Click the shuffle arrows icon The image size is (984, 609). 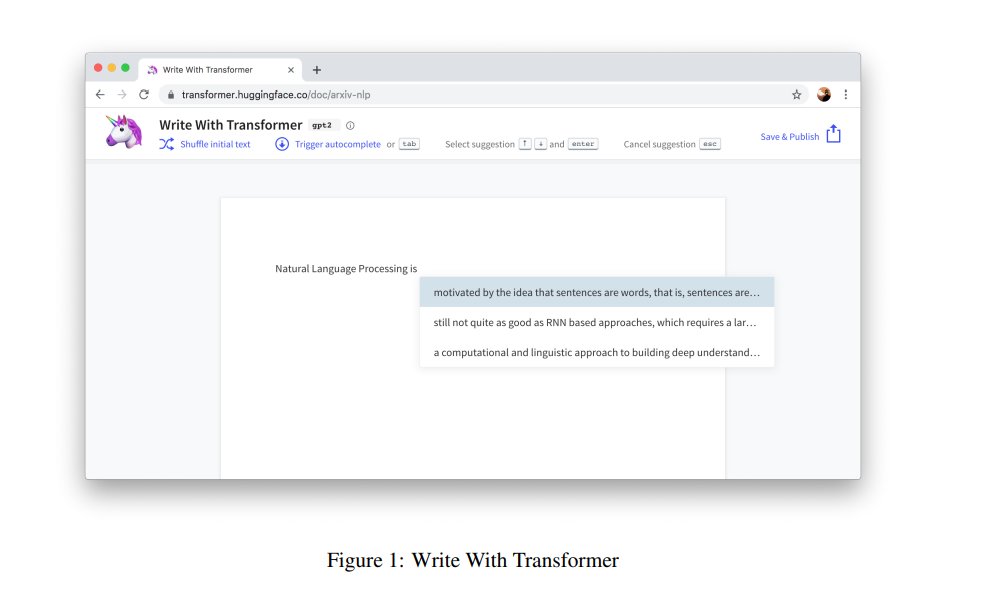[x=166, y=144]
